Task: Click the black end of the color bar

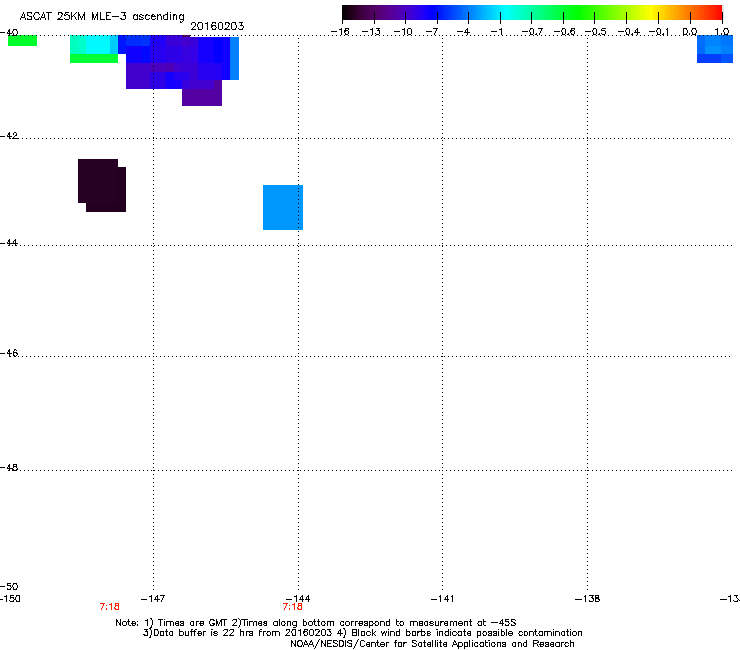Action: click(x=349, y=13)
